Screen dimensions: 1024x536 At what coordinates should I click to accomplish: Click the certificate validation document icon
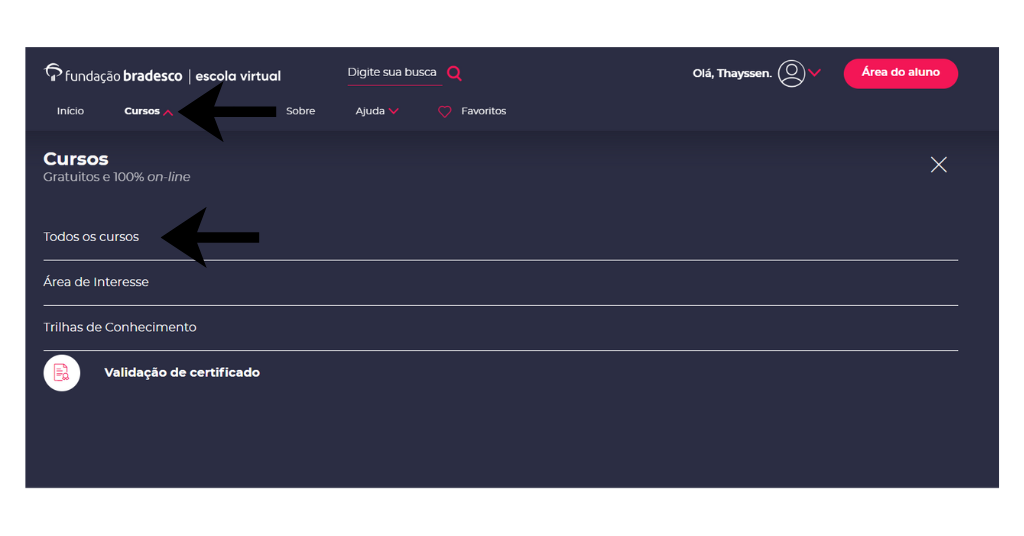click(62, 373)
